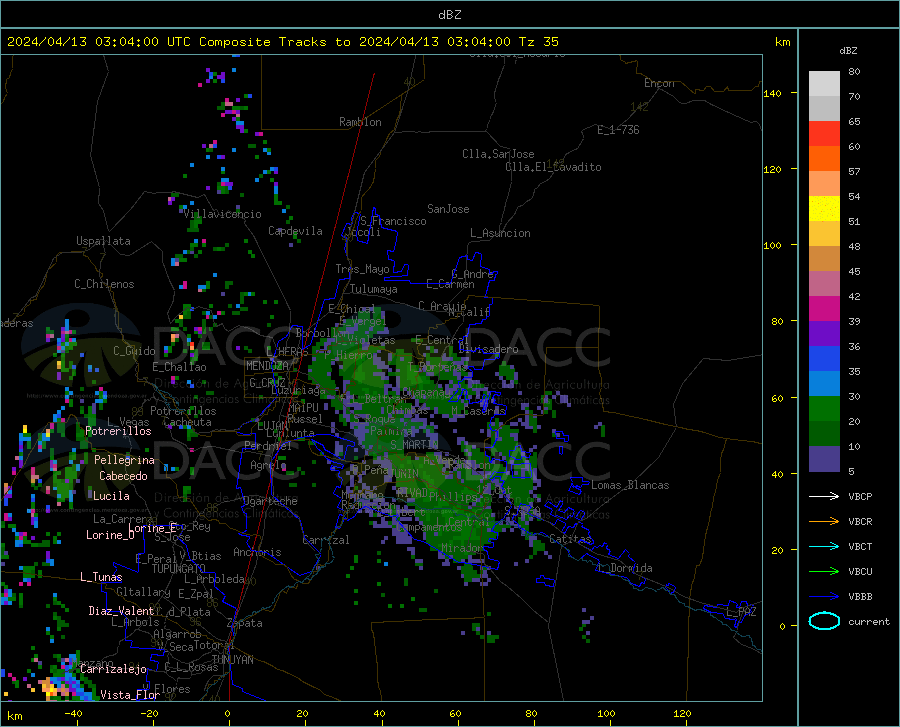The image size is (900, 727).
Task: Click the Divisadero map label
Action: (488, 349)
